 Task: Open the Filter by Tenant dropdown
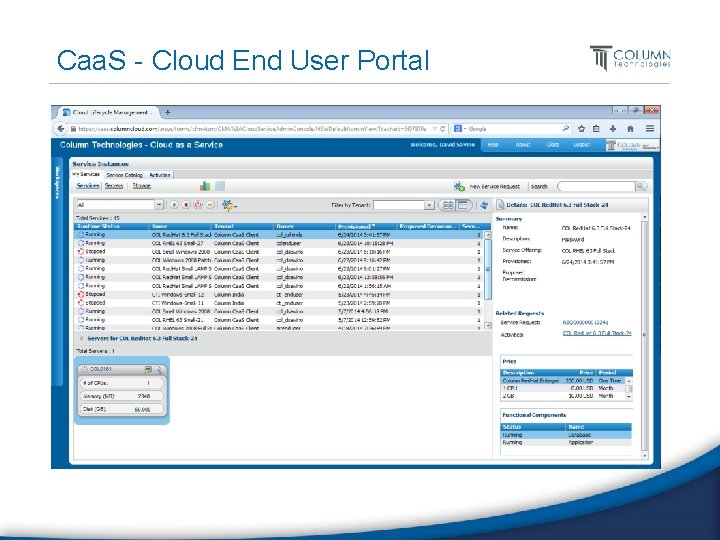[429, 205]
